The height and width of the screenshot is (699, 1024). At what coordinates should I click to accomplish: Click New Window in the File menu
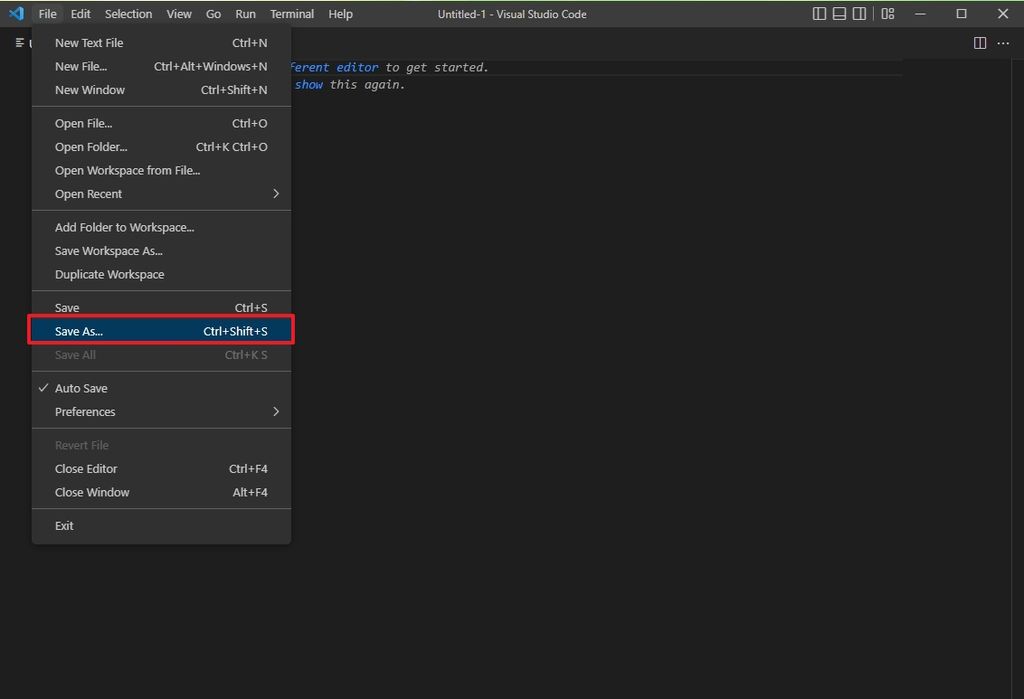coord(90,90)
